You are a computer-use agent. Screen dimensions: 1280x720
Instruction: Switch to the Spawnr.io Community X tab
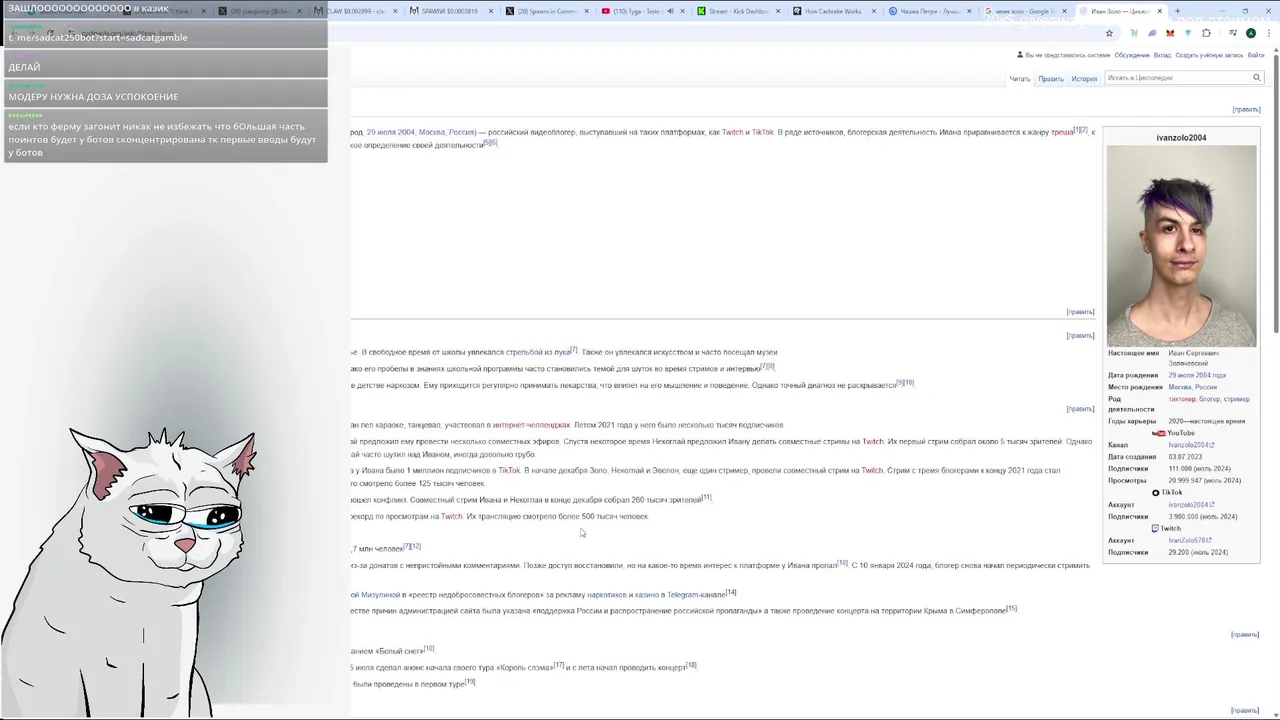[x=544, y=11]
